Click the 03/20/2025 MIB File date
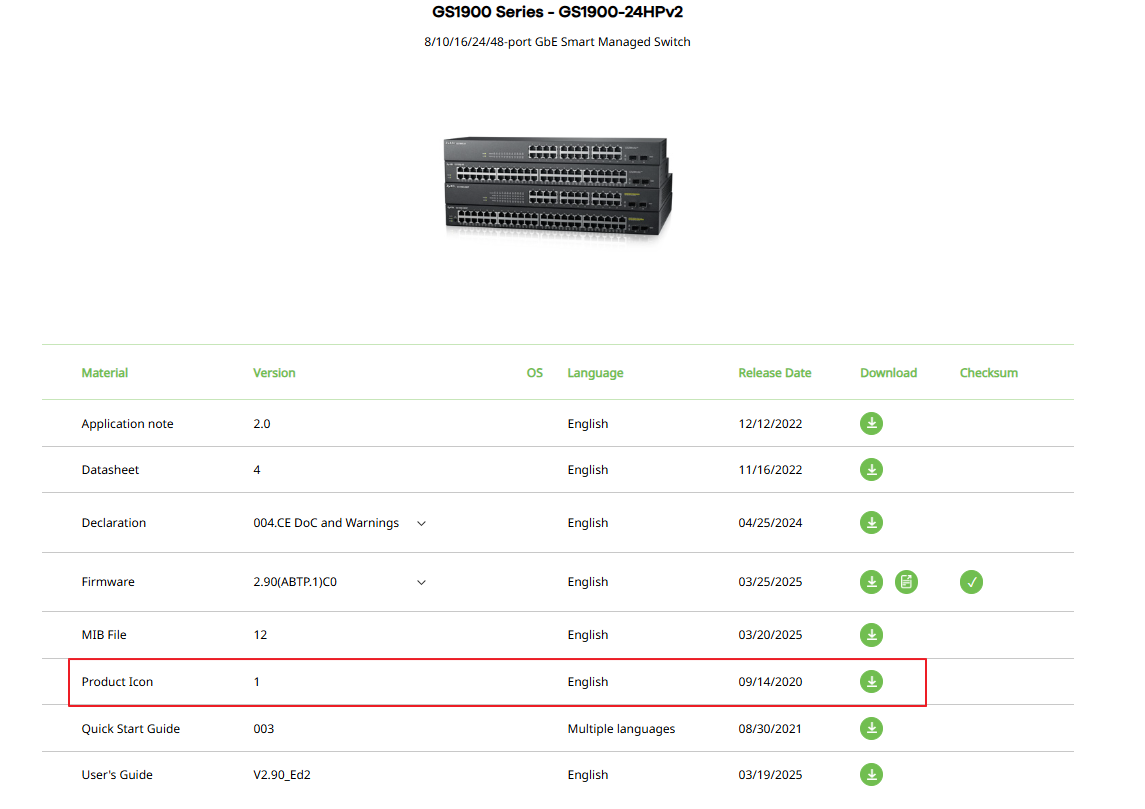 tap(770, 635)
